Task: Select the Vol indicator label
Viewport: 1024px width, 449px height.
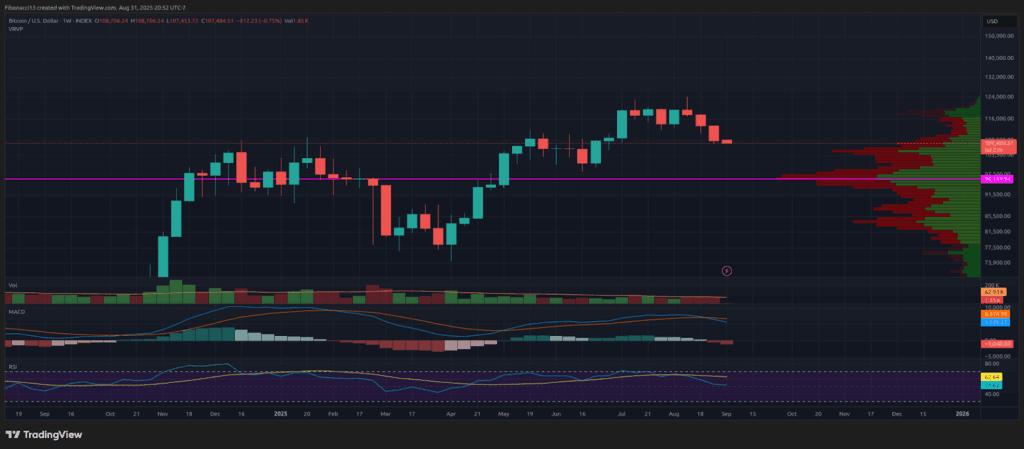Action: click(x=12, y=286)
